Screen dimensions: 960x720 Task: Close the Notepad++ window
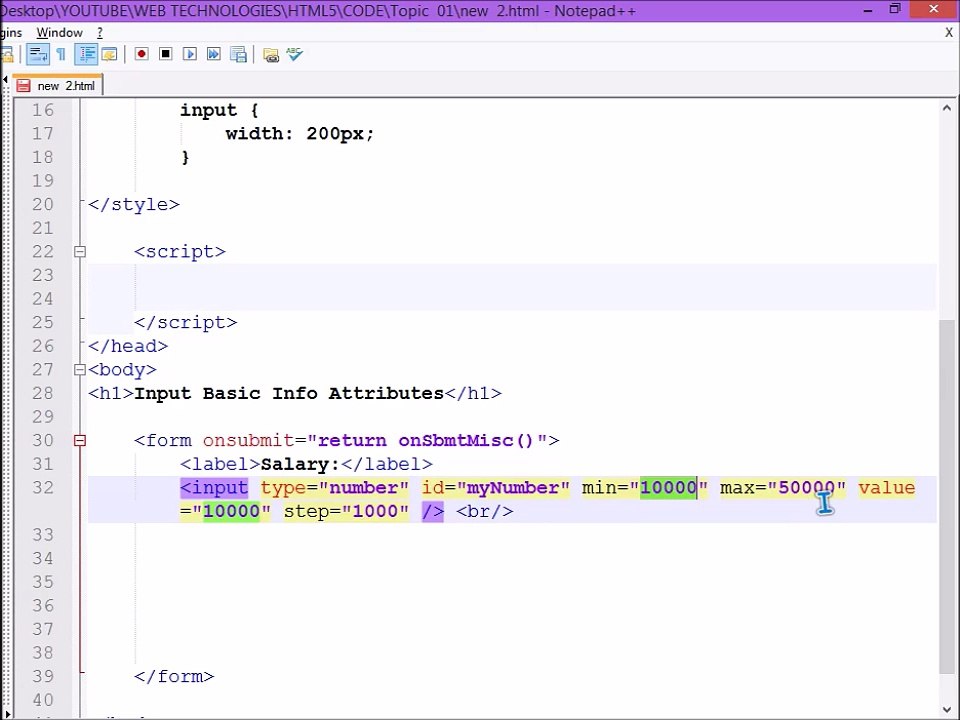[x=934, y=9]
